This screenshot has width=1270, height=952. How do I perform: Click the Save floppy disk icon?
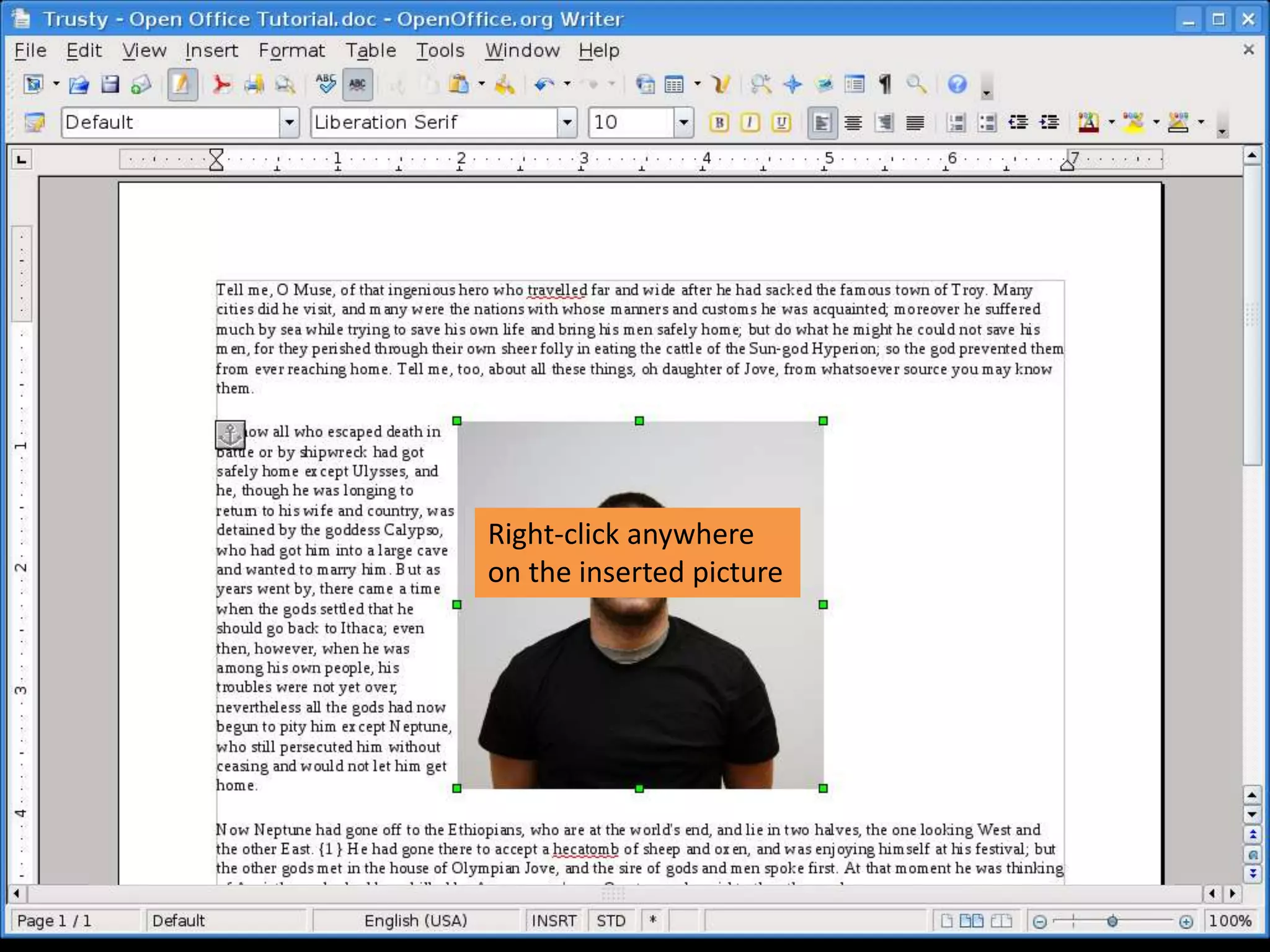point(110,84)
